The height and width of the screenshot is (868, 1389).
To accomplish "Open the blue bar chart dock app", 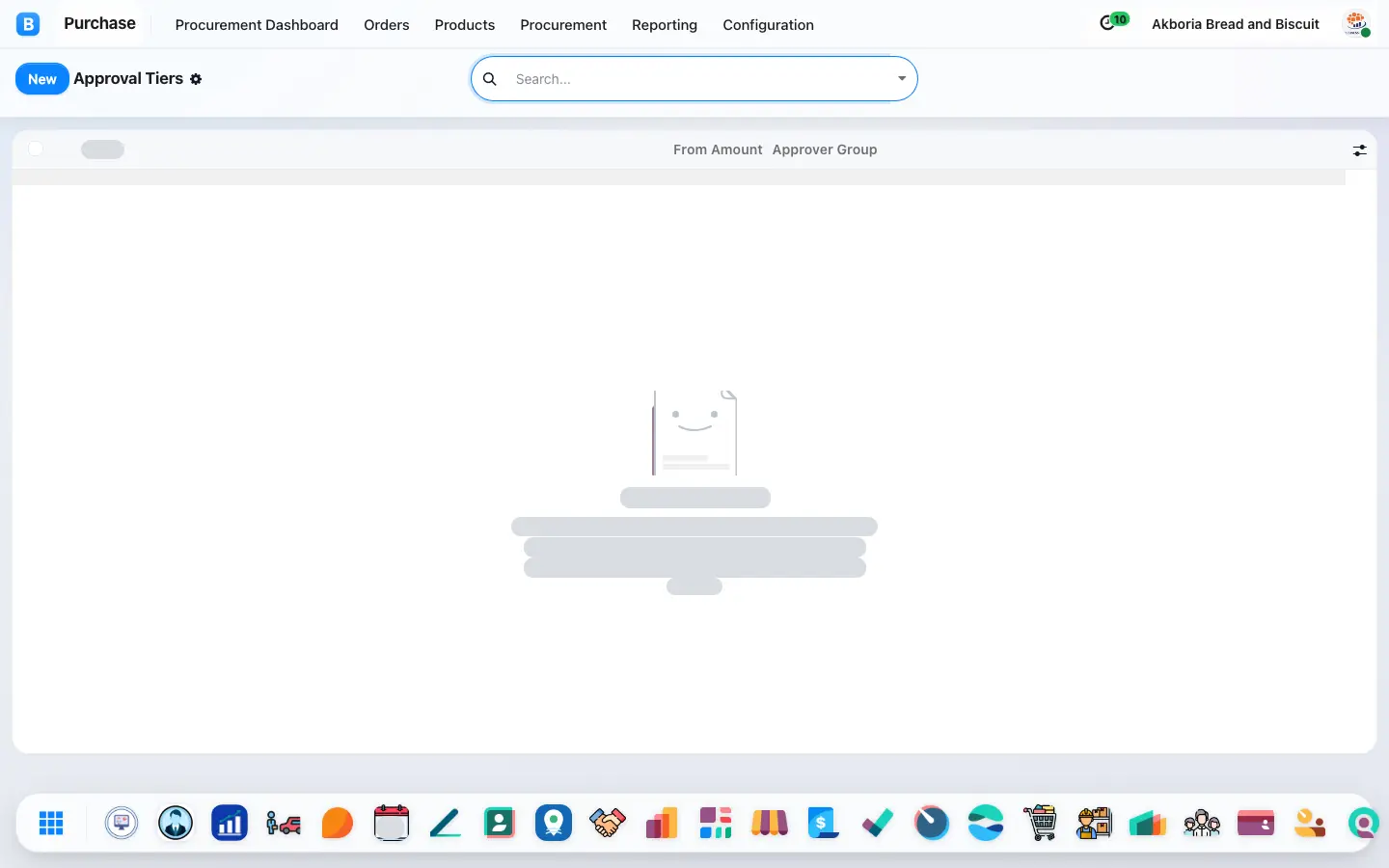I will pyautogui.click(x=230, y=823).
